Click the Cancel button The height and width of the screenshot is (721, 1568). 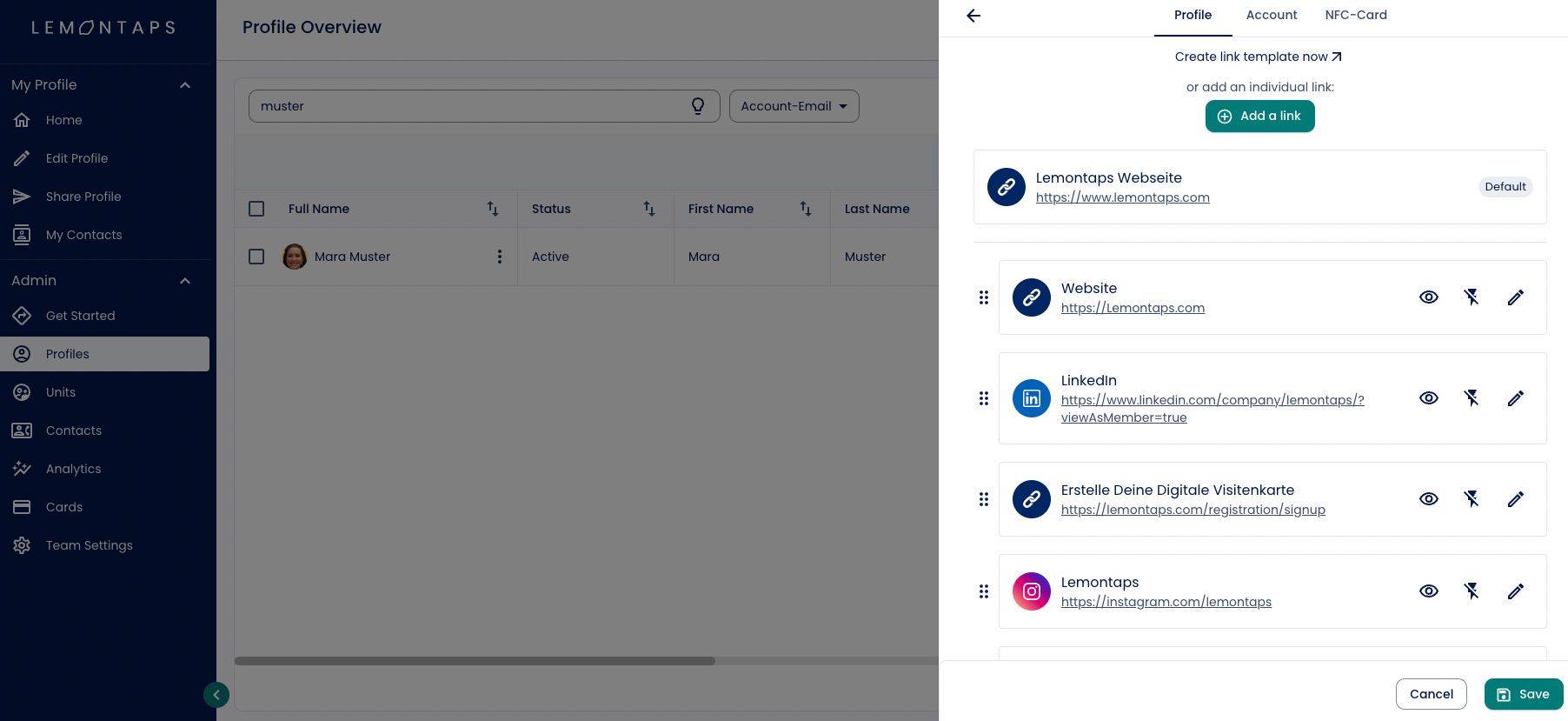[1432, 694]
